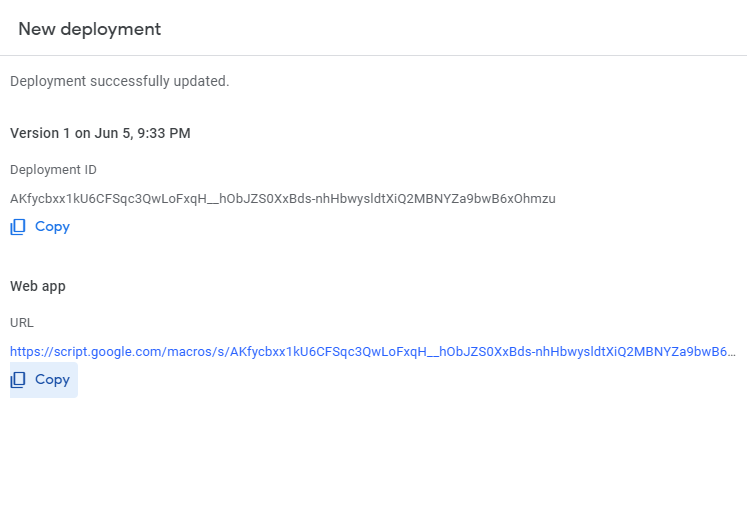
Task: Click the copy icon under Web app URL
Action: coord(18,380)
